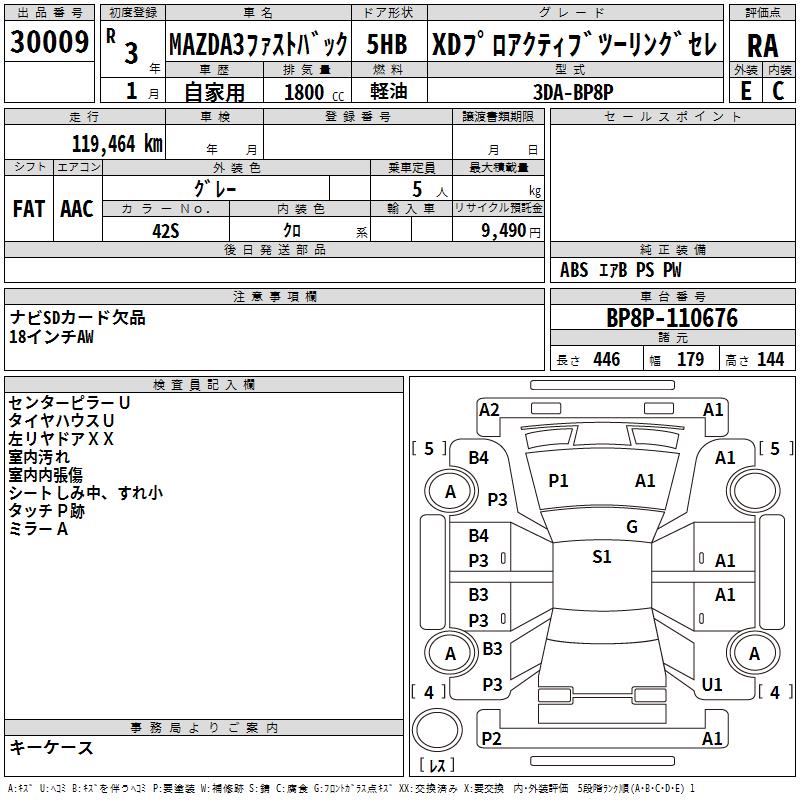Click the A1 mark on rear bumper
This screenshot has height=800, width=800.
pyautogui.click(x=712, y=738)
